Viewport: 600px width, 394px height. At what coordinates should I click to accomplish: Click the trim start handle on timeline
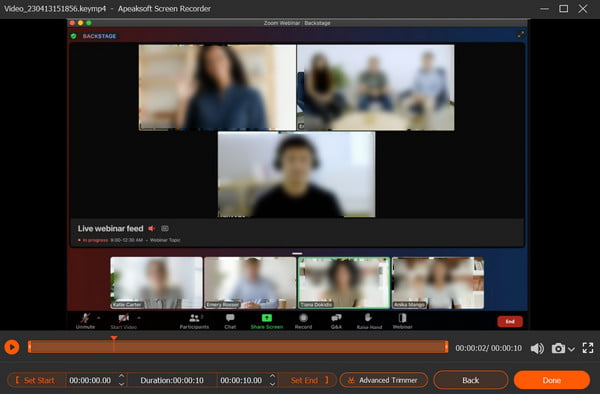click(29, 347)
